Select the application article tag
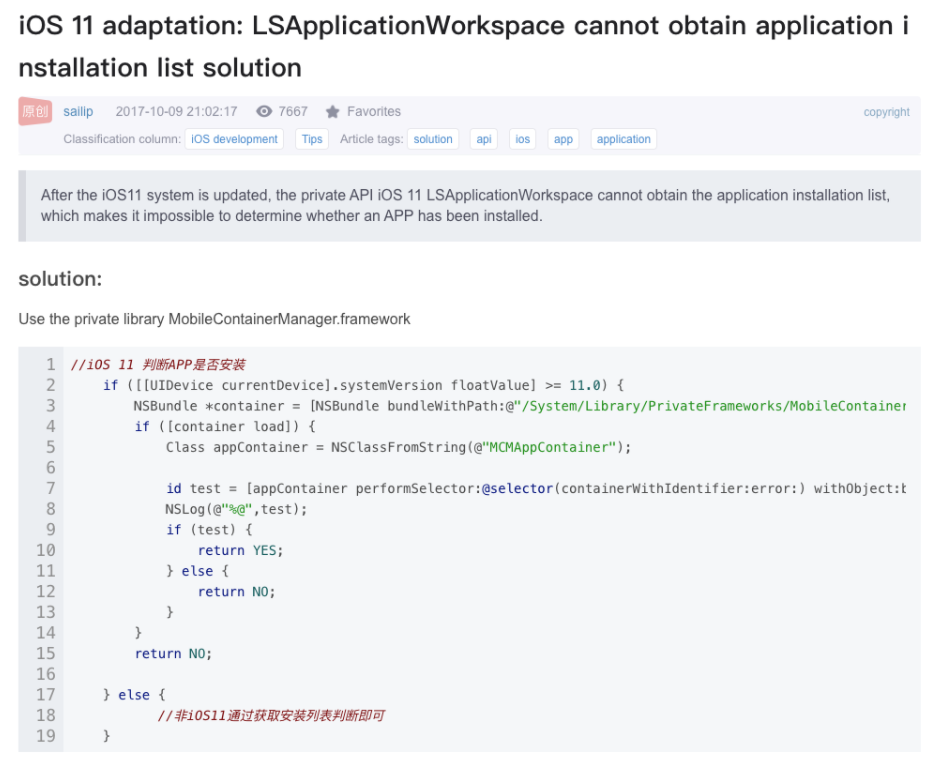This screenshot has width=938, height=768. point(623,139)
